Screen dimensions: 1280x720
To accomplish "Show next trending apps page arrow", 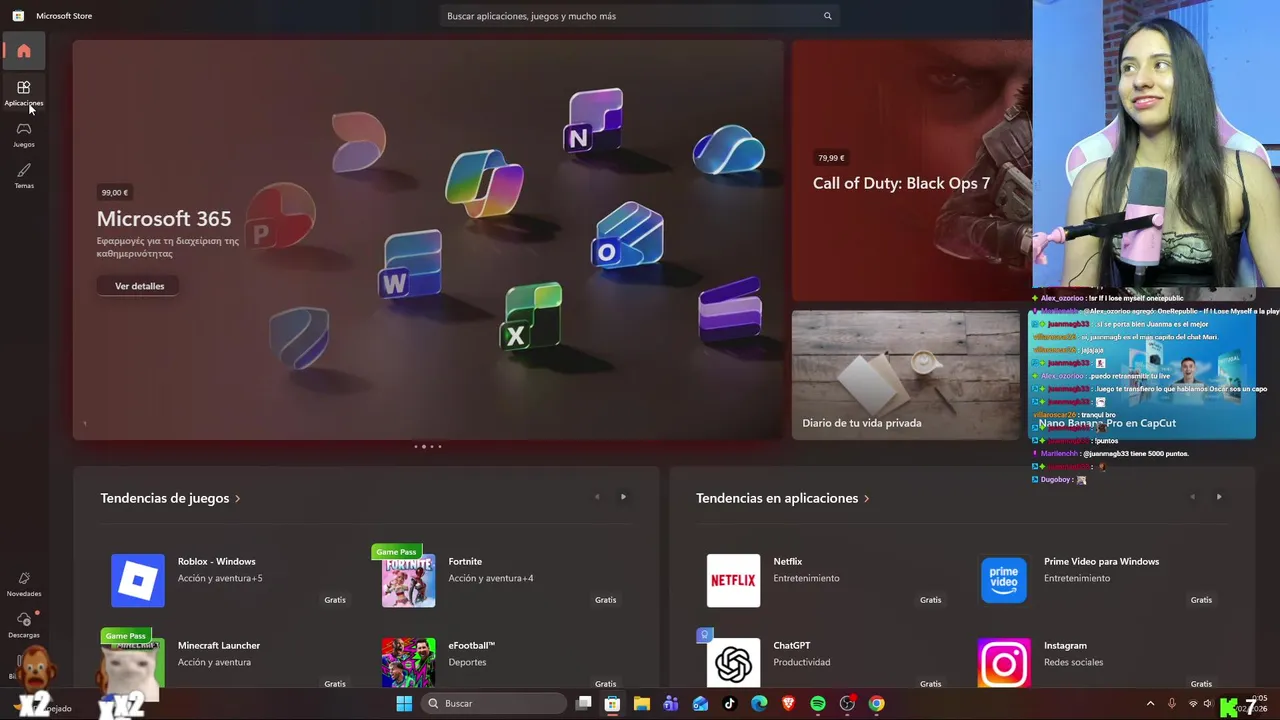I will click(1218, 497).
